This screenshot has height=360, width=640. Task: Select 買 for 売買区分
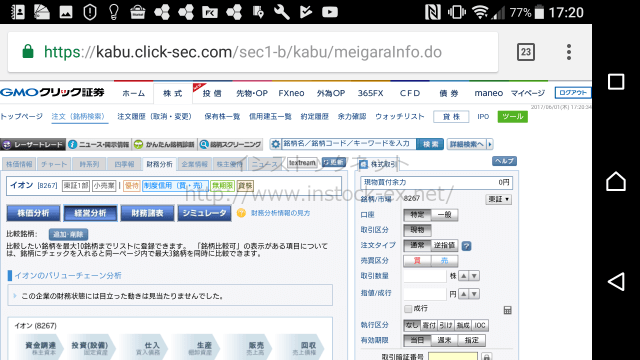pyautogui.click(x=417, y=260)
